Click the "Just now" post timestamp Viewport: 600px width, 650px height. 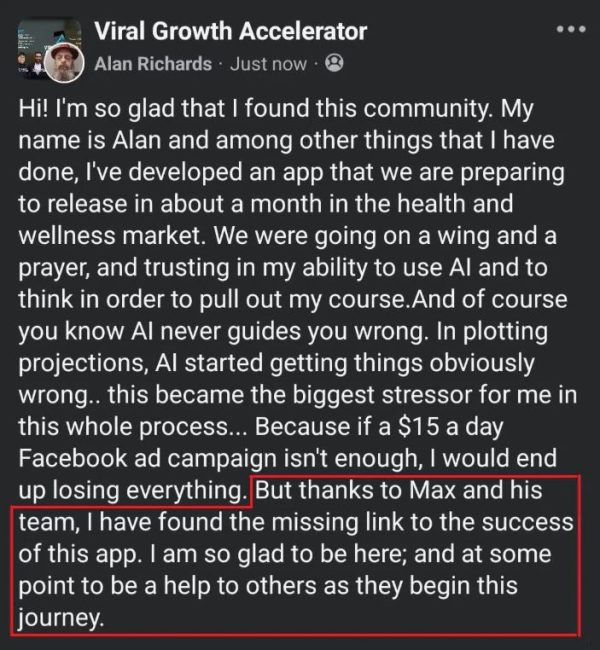pyautogui.click(x=268, y=63)
